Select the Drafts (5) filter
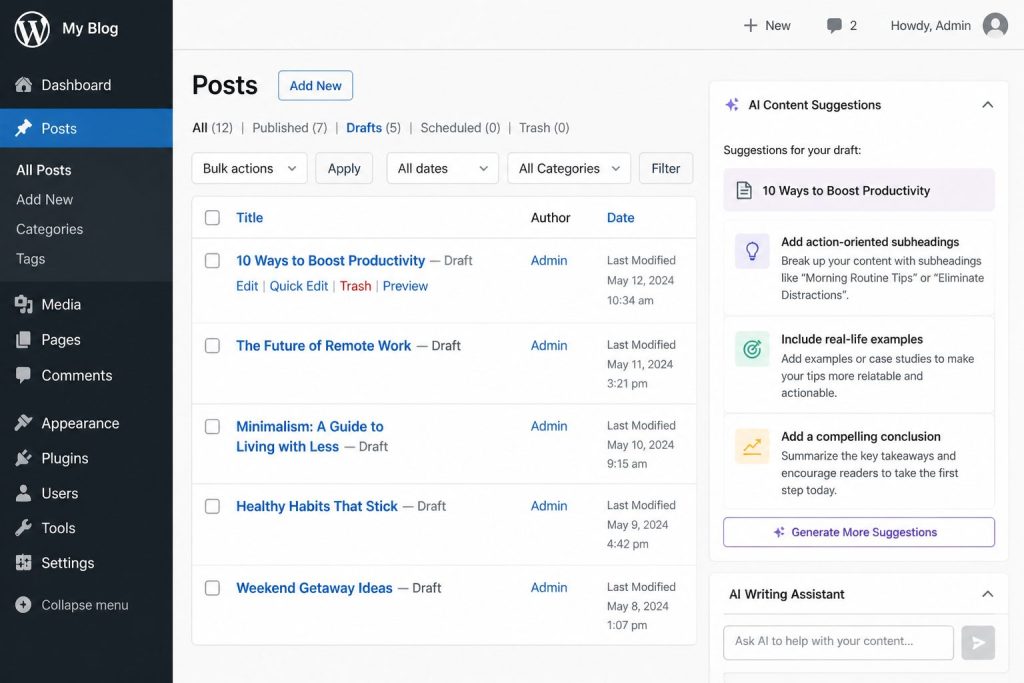Viewport: 1024px width, 683px height. point(374,127)
